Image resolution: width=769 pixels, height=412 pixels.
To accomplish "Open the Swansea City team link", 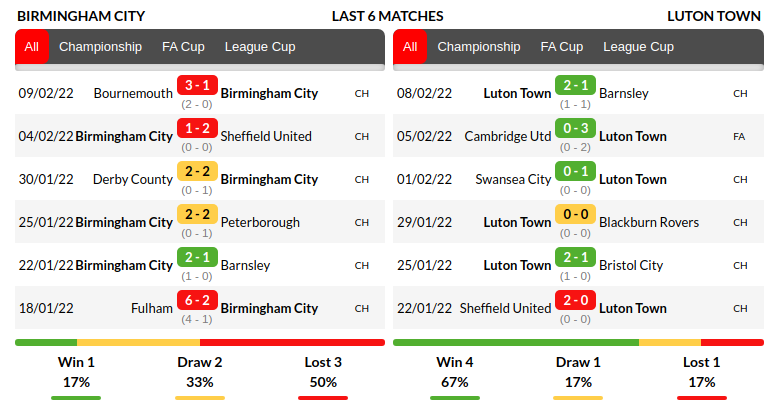I will coord(513,180).
